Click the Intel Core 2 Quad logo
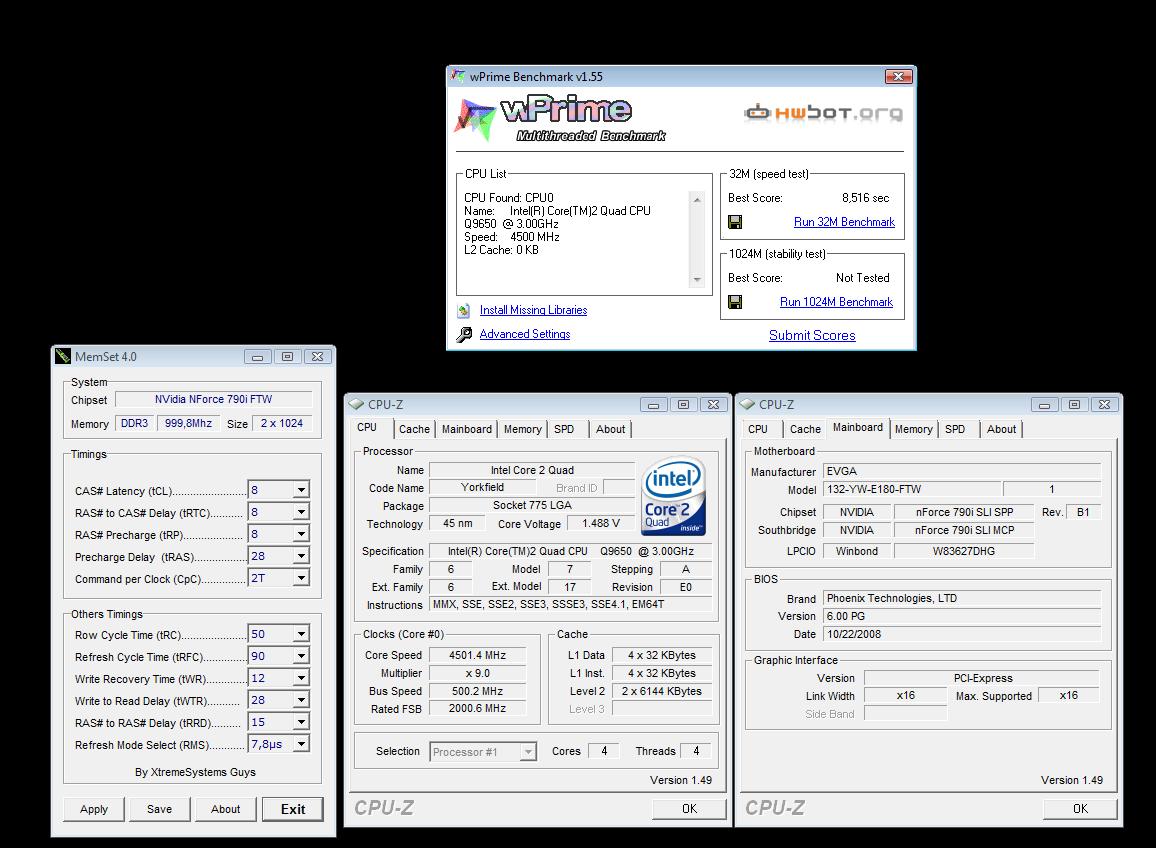Image resolution: width=1156 pixels, height=848 pixels. [x=674, y=496]
